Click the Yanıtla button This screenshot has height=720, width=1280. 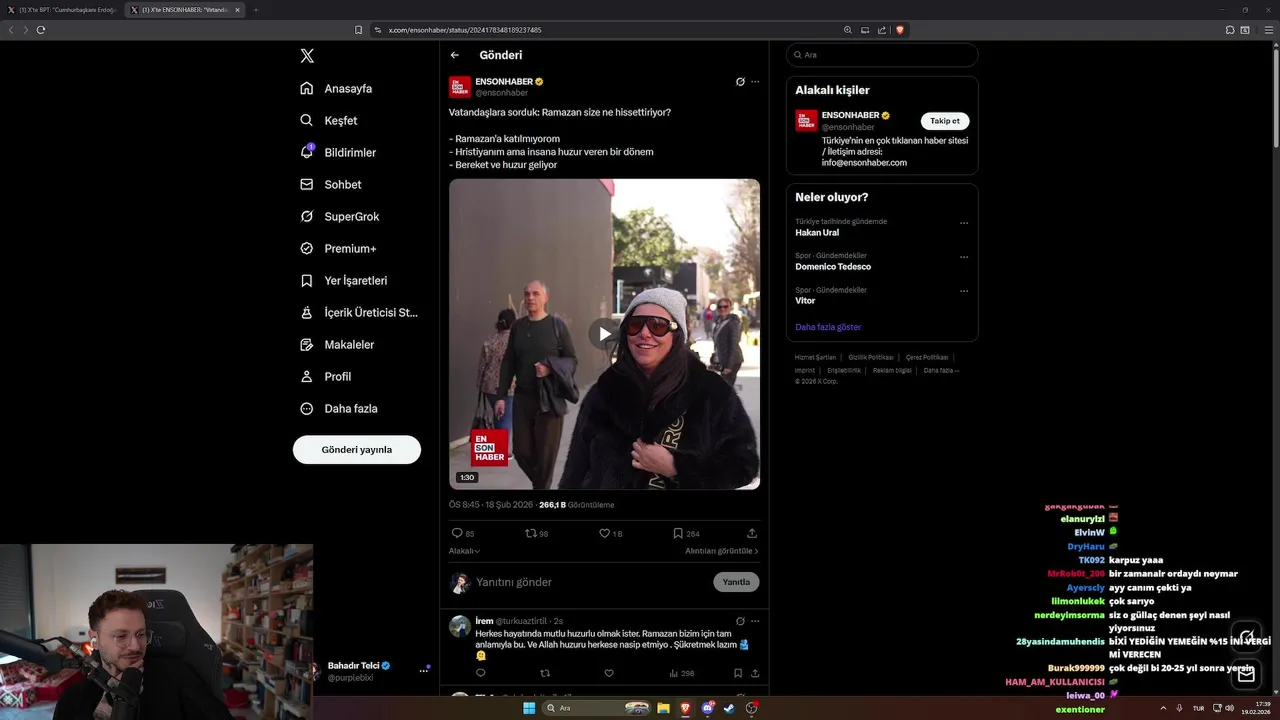736,582
